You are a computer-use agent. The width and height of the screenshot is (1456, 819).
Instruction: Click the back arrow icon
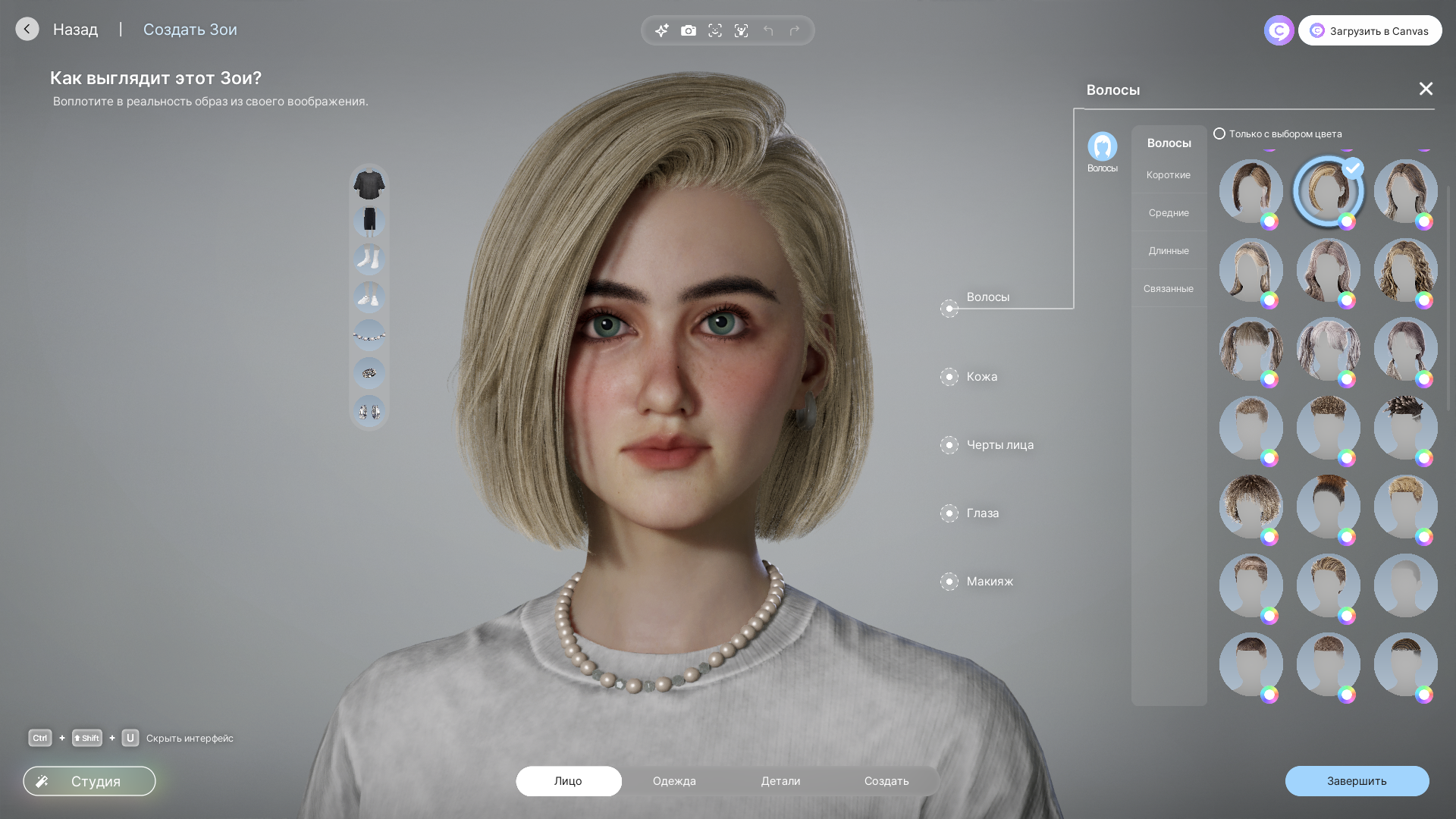pos(27,29)
